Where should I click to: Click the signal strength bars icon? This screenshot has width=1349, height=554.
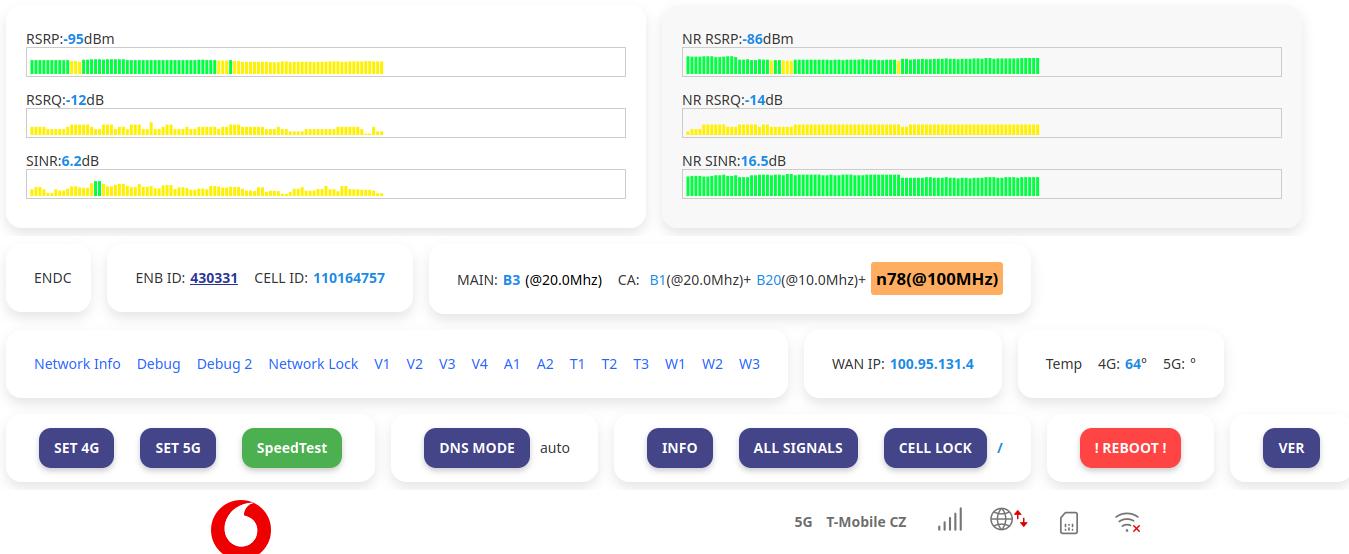950,520
